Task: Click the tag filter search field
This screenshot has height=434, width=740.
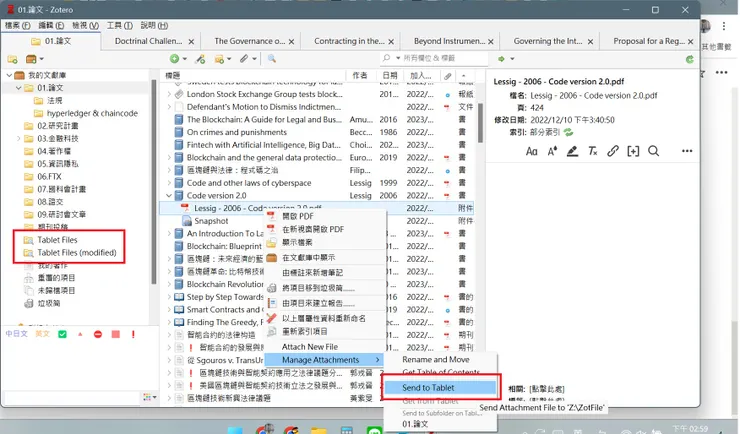Action: click(72, 397)
